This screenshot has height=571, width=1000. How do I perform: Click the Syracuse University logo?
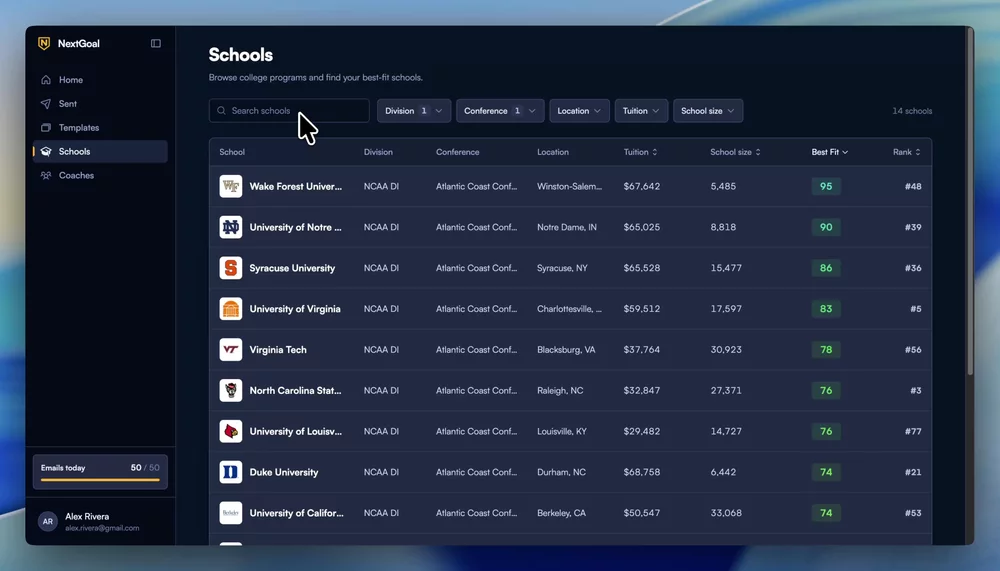231,268
